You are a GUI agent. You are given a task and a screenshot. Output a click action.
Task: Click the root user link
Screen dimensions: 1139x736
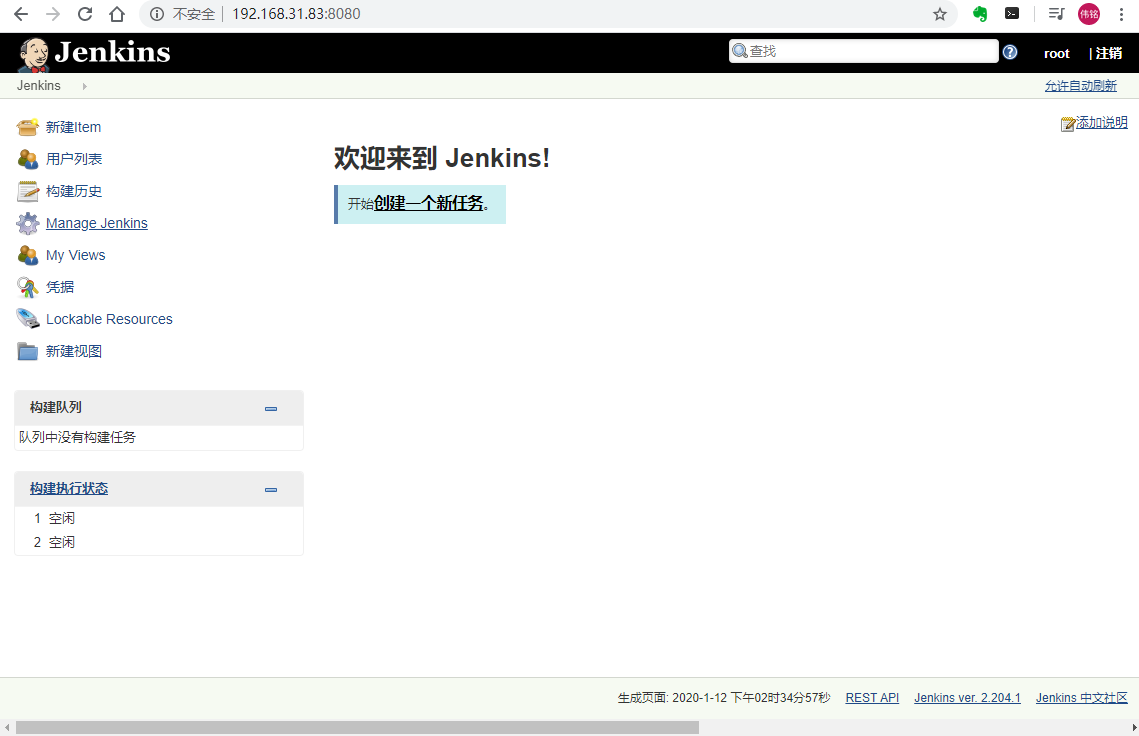pyautogui.click(x=1057, y=53)
